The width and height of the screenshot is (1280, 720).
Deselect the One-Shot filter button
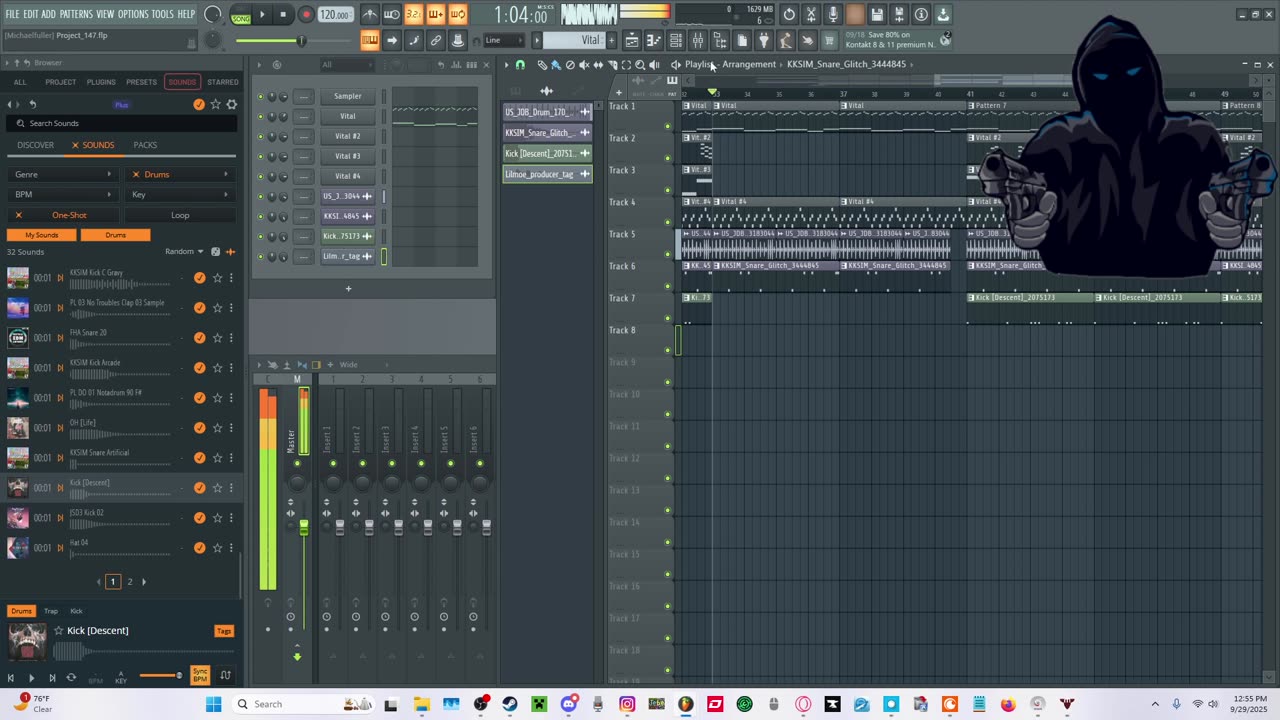tap(63, 215)
